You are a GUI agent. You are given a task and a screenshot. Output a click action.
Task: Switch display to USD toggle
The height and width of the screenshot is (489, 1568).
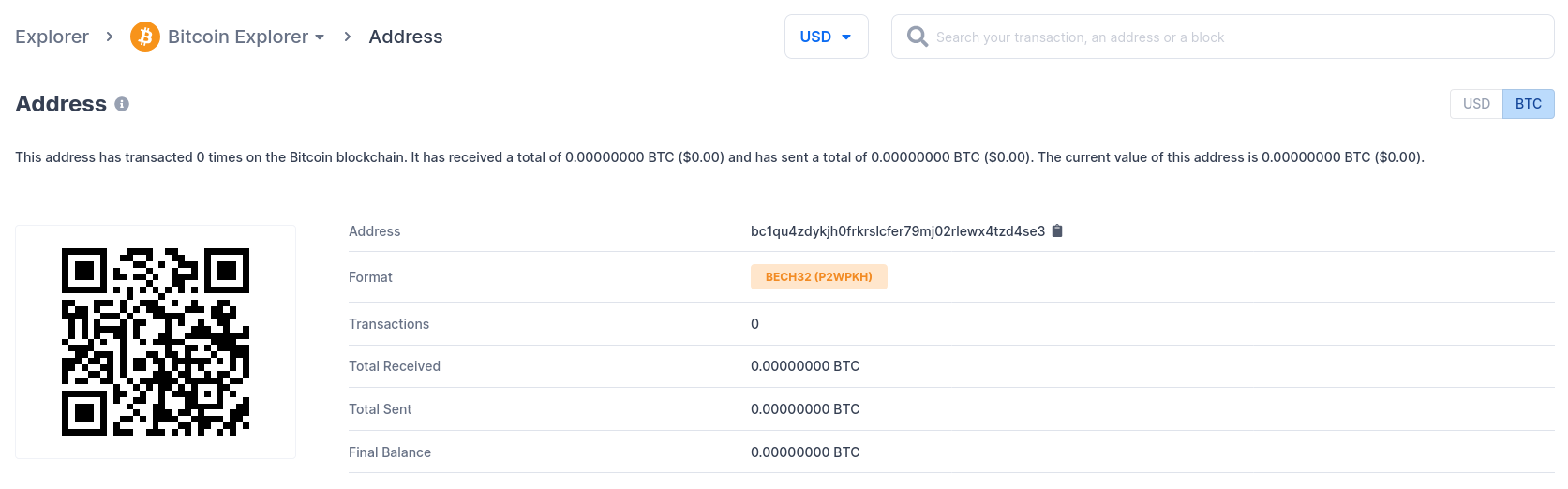tap(1476, 104)
